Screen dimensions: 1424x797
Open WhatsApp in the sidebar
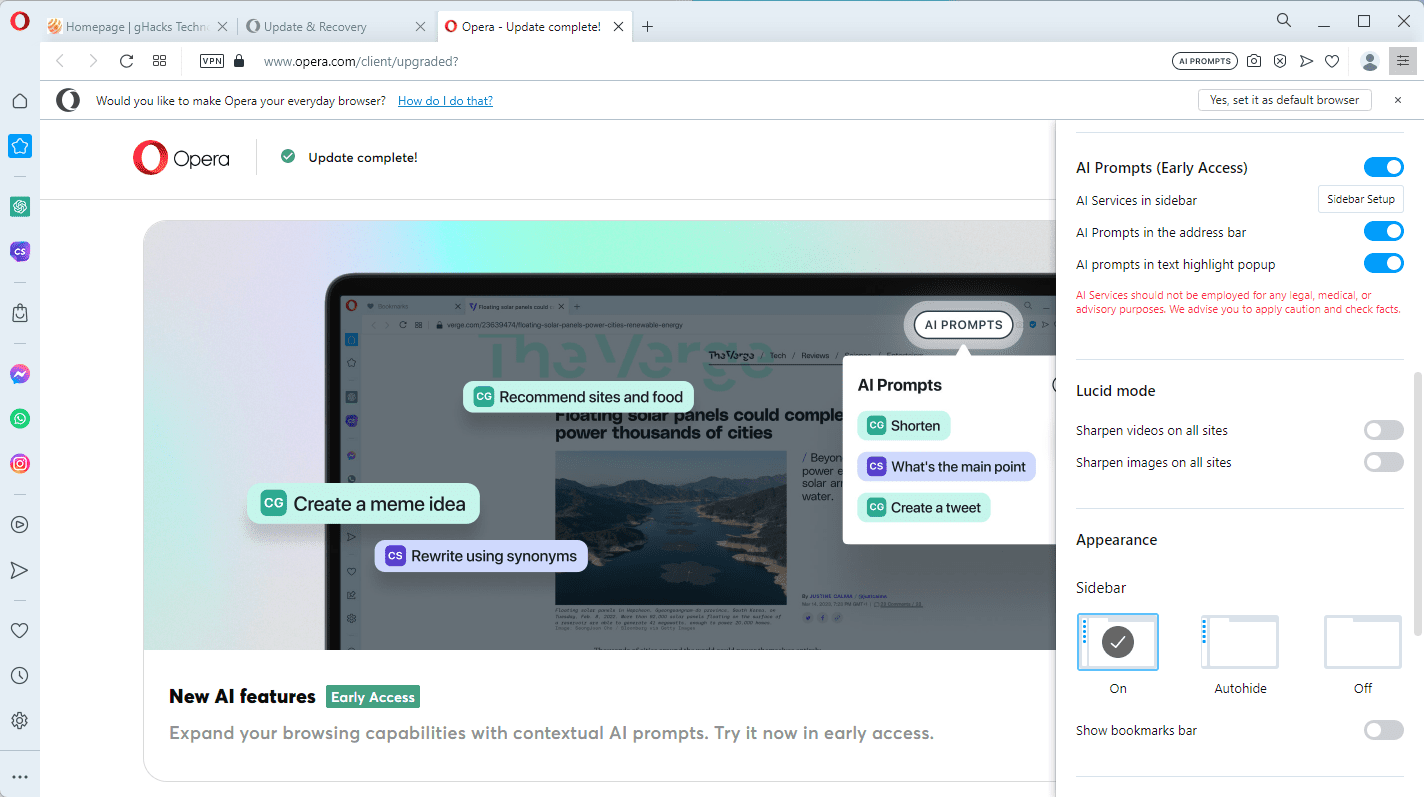(20, 419)
